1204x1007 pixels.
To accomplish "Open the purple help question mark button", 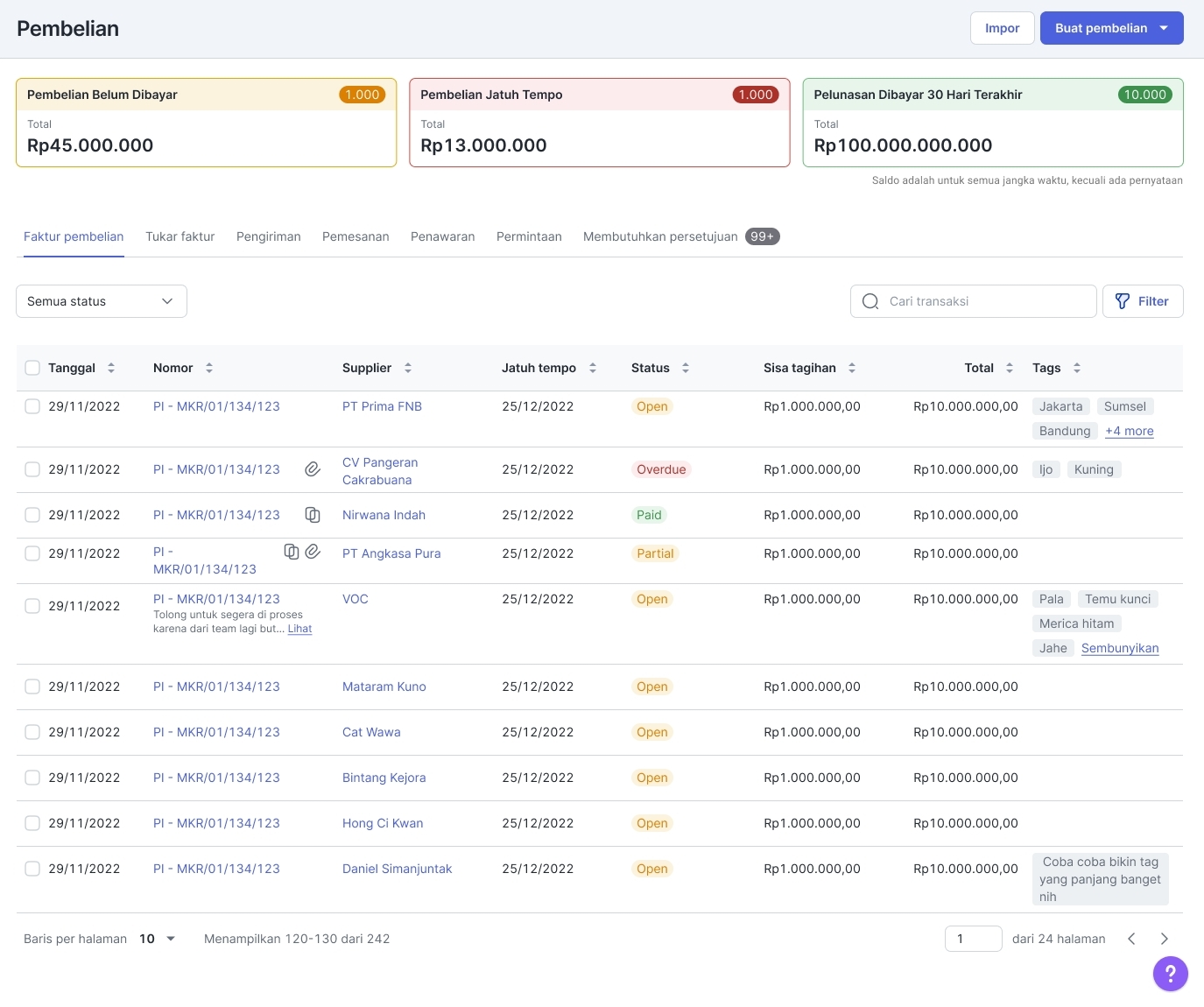I will click(x=1170, y=974).
